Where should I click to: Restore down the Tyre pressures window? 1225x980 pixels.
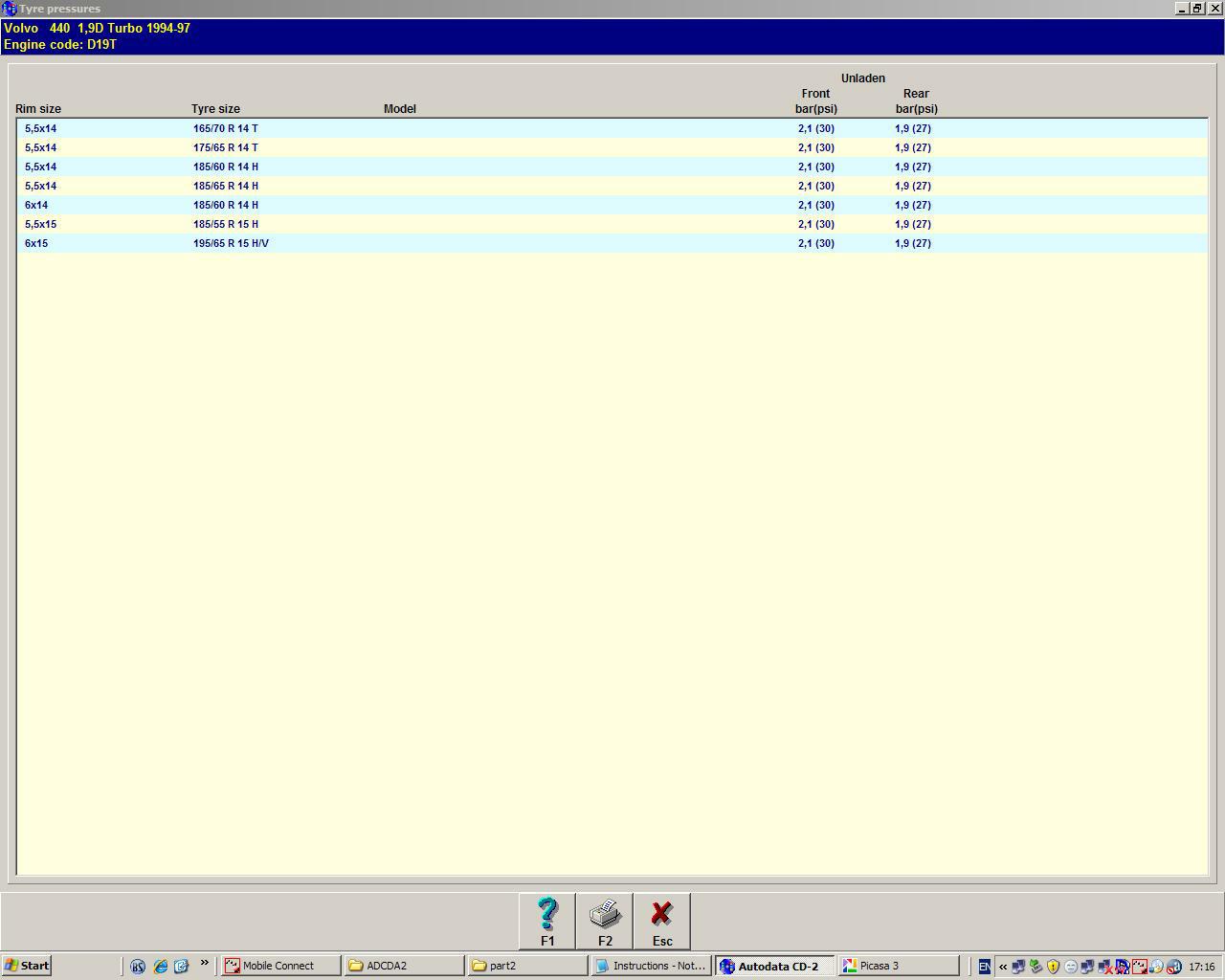(1197, 8)
